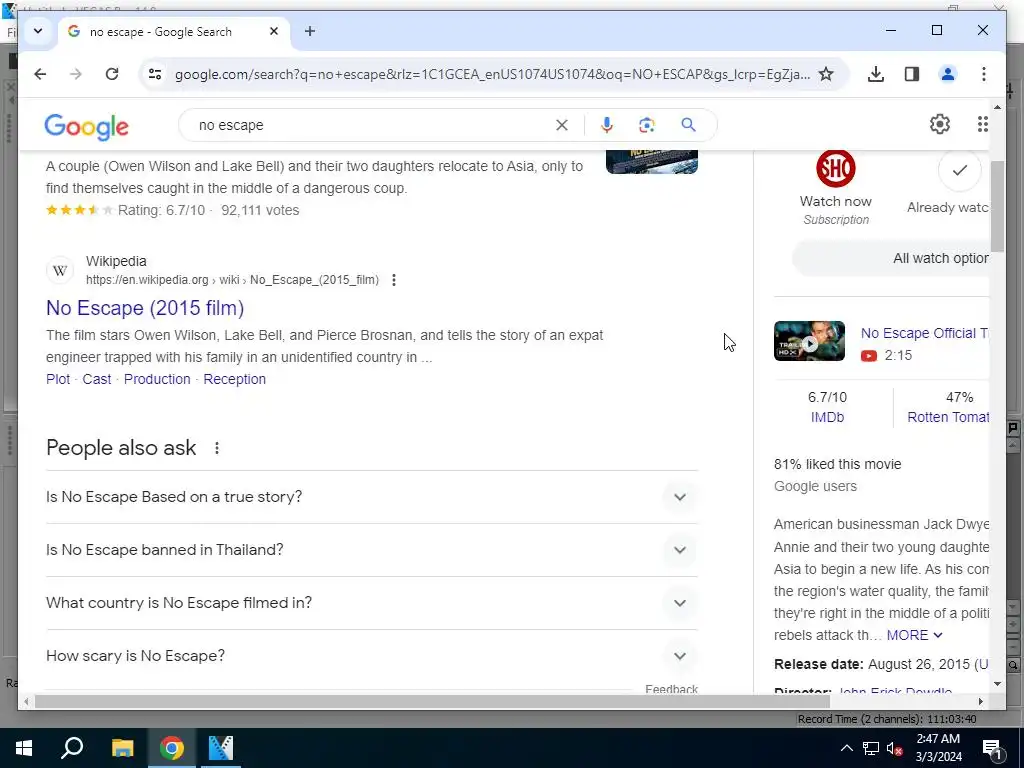Go to Google homepage via logo

86,127
